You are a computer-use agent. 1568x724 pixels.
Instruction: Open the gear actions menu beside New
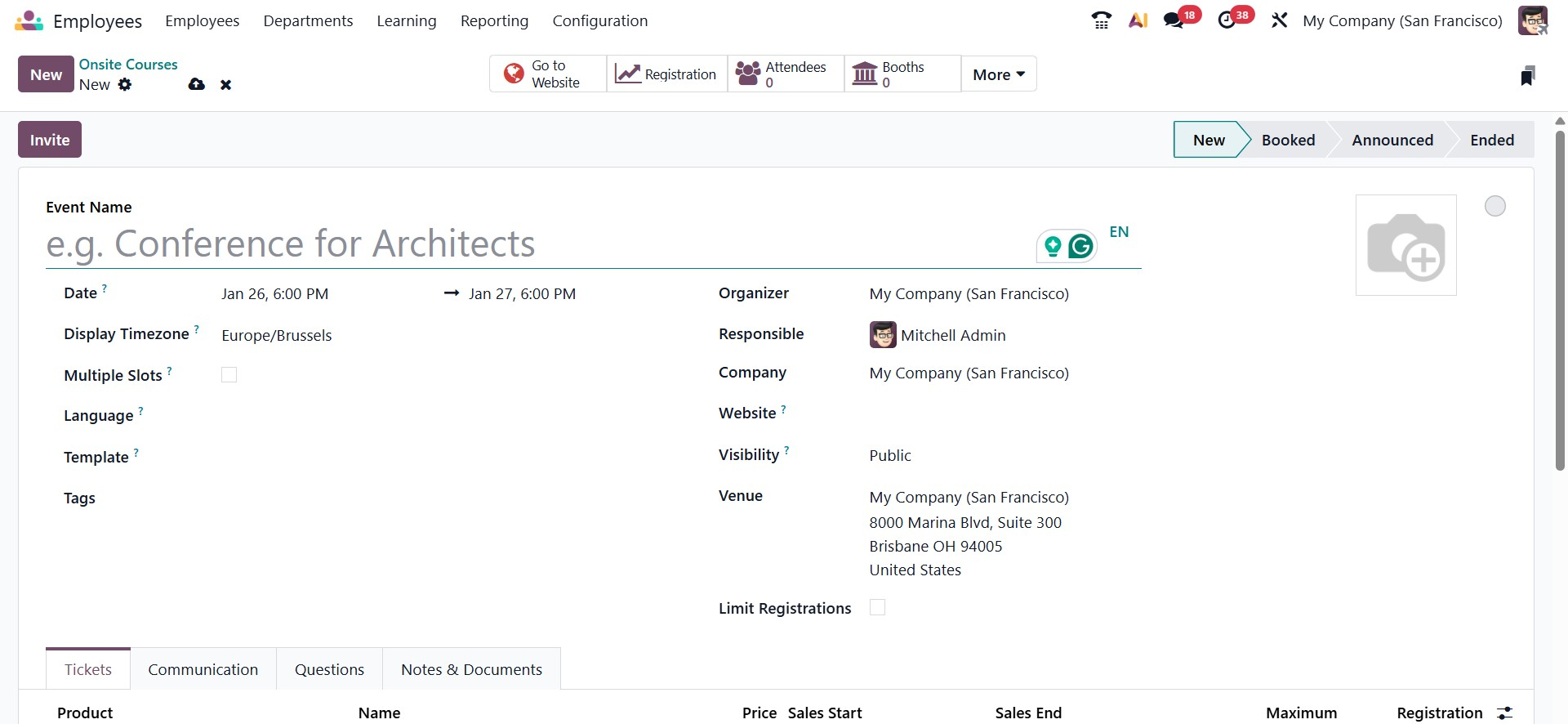coord(125,84)
